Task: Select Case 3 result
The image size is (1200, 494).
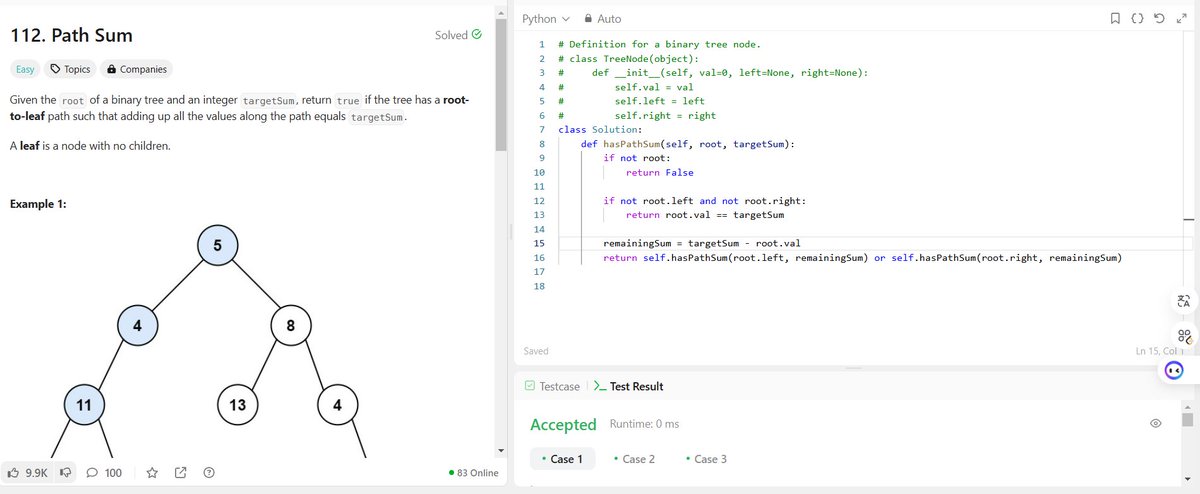Action: click(x=706, y=459)
